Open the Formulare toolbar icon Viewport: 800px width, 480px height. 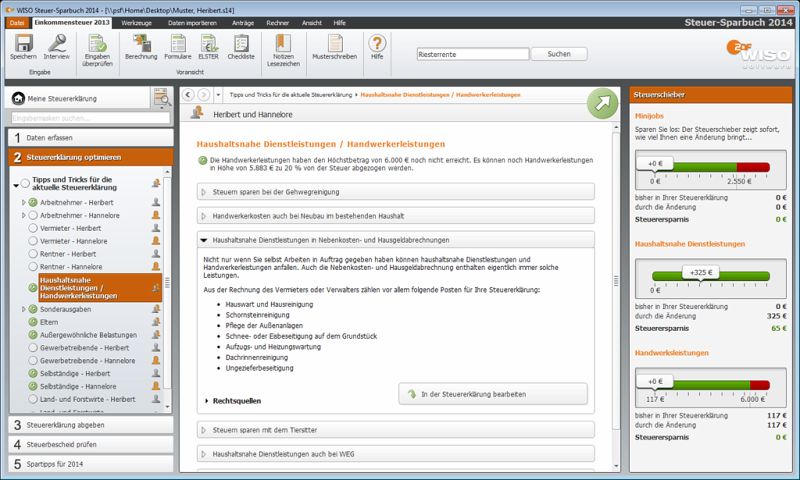coord(178,44)
